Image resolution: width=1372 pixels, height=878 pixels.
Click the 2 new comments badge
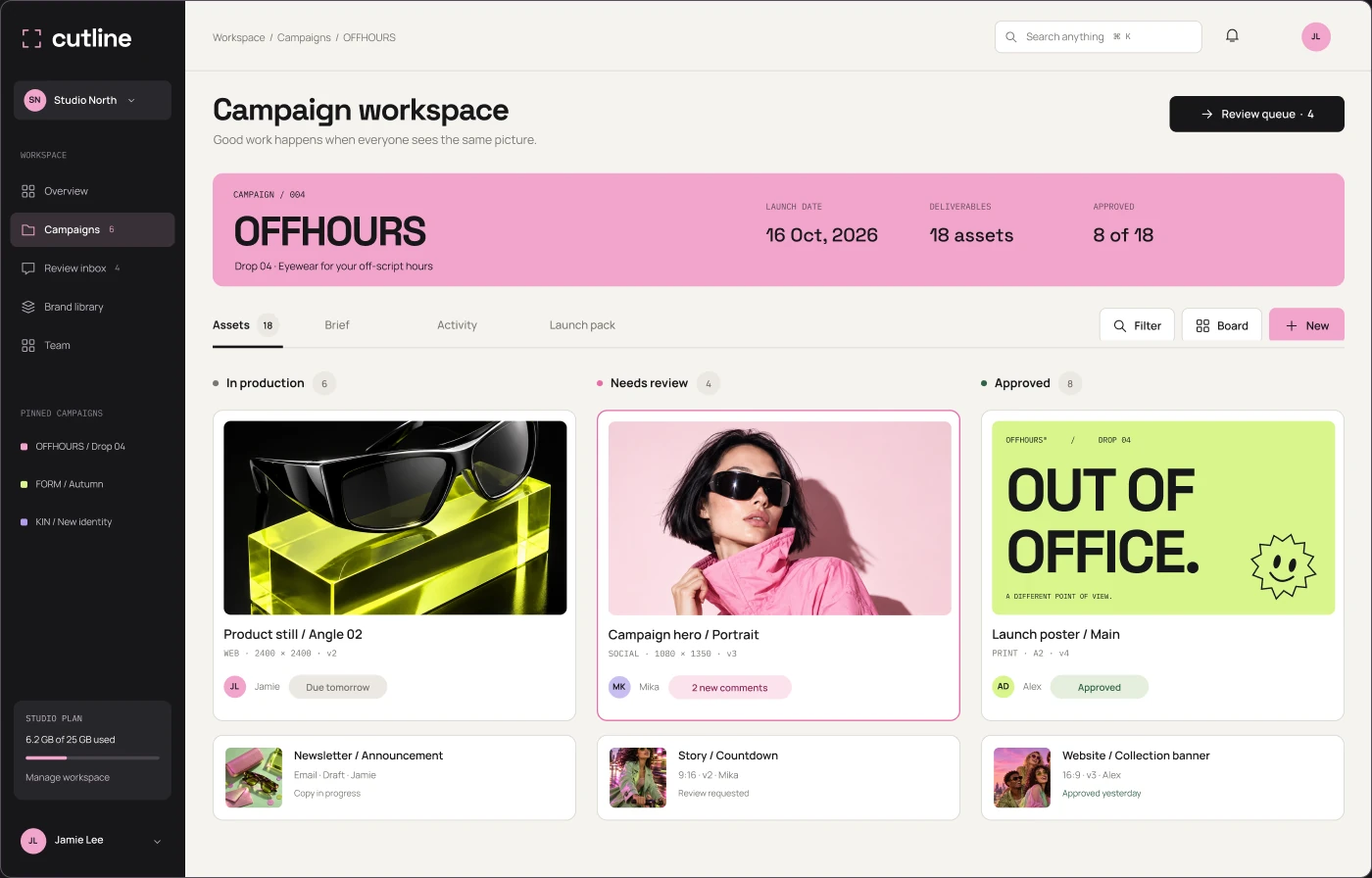coord(730,687)
